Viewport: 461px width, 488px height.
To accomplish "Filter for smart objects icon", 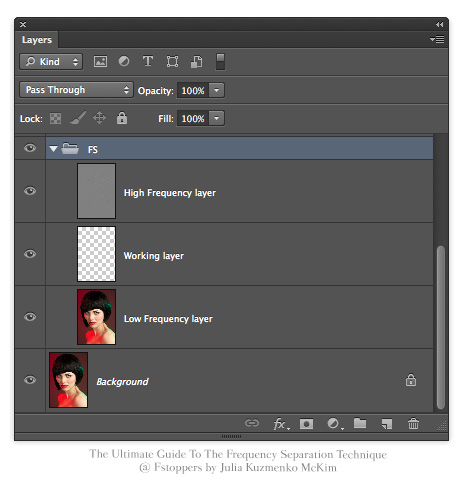I will (197, 62).
